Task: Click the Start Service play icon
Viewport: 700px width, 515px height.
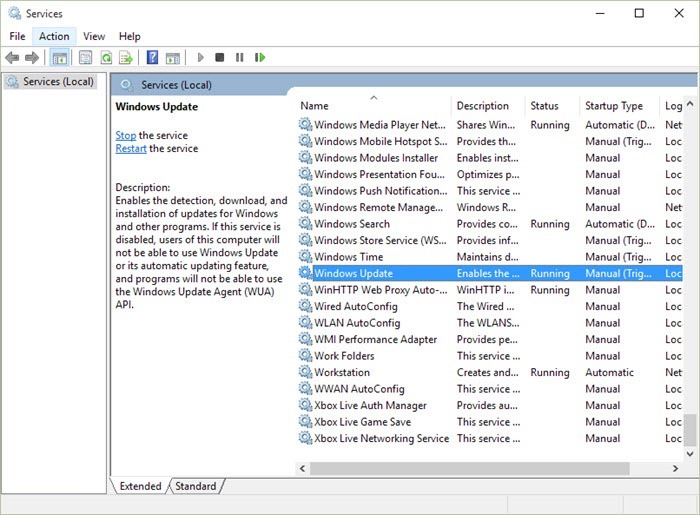Action: (x=200, y=58)
